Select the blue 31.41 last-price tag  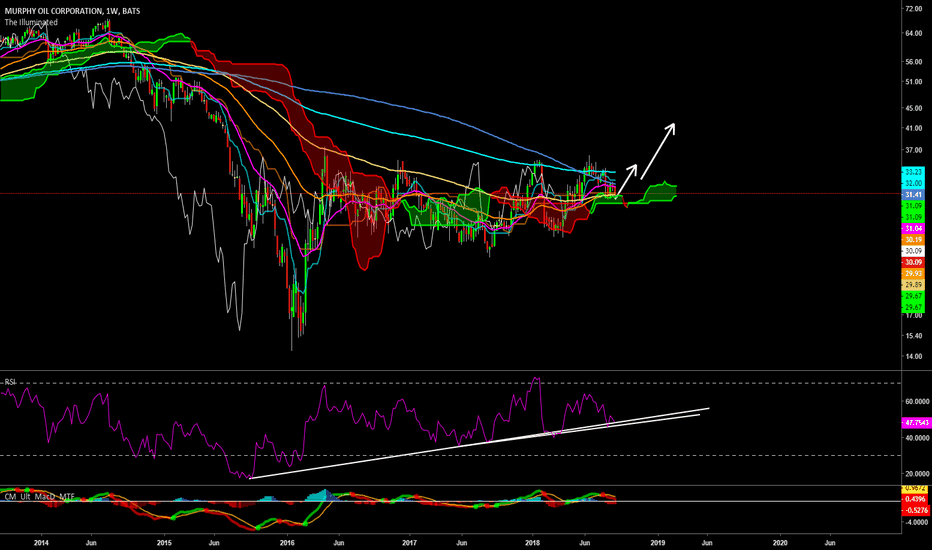(913, 194)
